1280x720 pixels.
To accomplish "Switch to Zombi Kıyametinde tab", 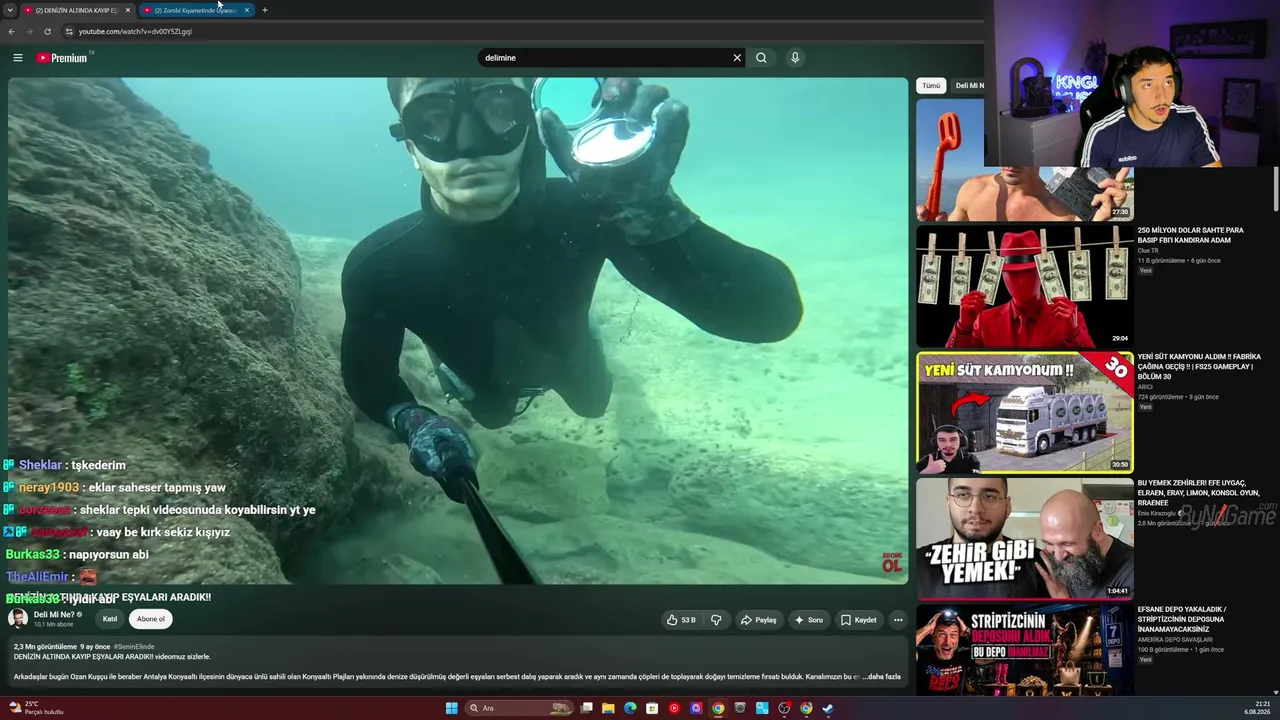I will 195,10.
